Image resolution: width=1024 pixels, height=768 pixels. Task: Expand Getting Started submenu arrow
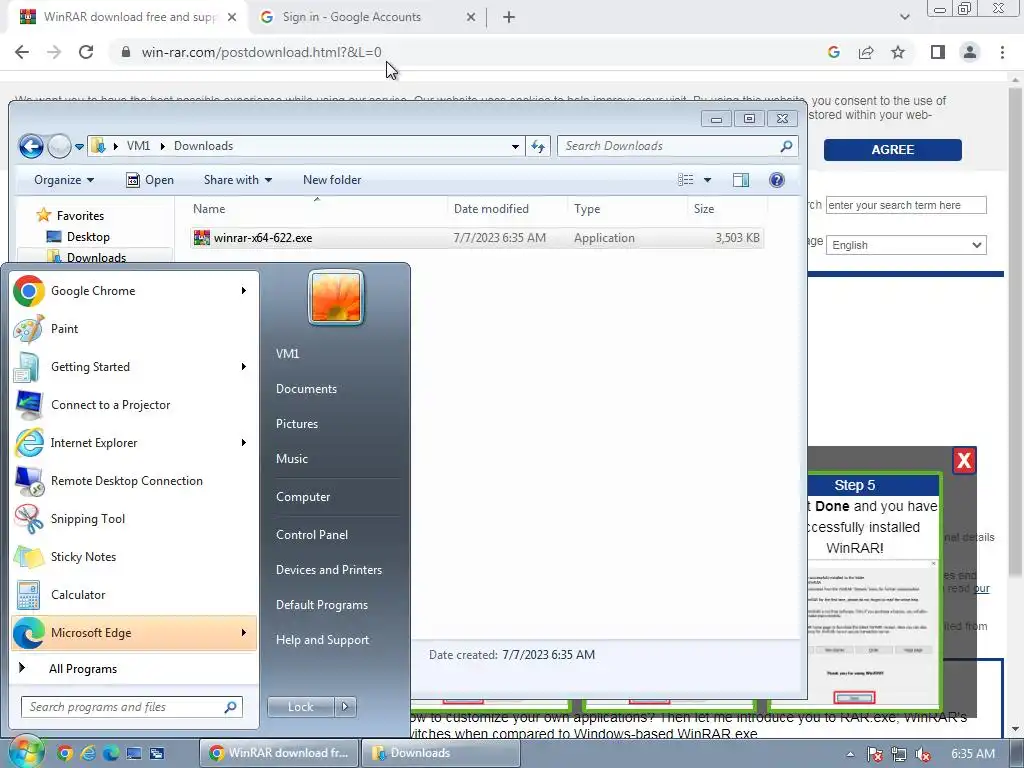(x=244, y=366)
